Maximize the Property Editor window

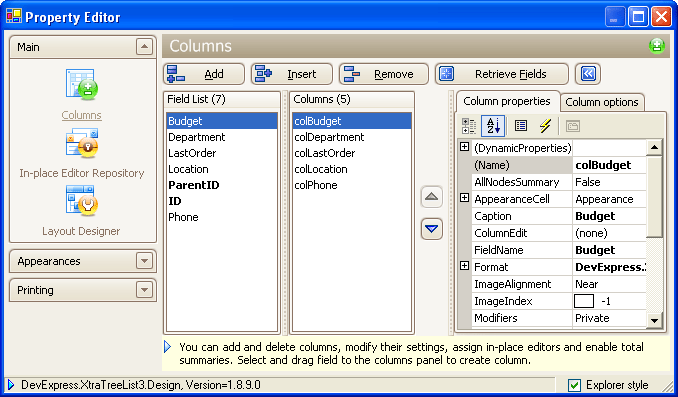point(638,17)
